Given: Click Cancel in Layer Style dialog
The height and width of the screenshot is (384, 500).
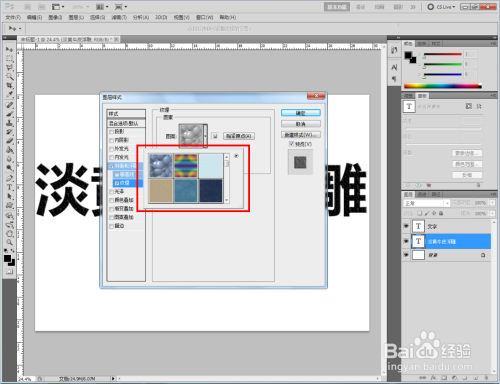Looking at the screenshot, I should pyautogui.click(x=301, y=124).
